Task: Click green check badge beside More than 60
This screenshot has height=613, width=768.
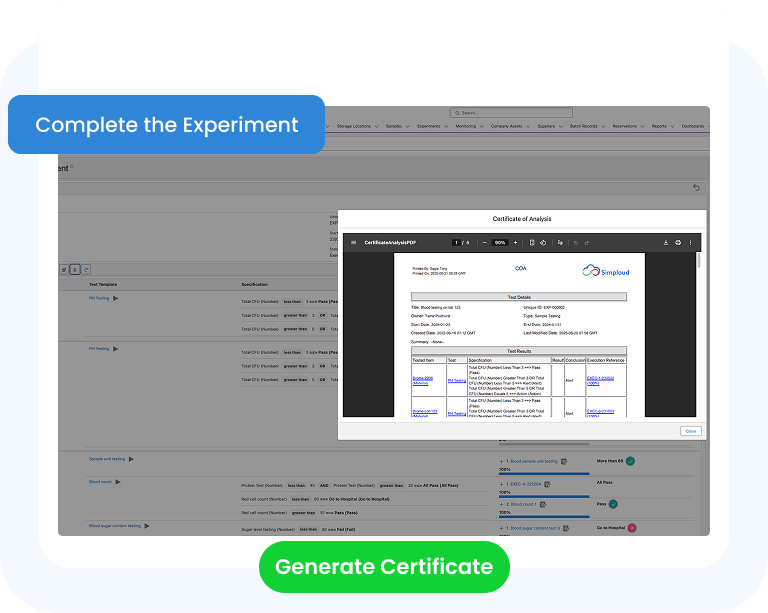Action: pyautogui.click(x=630, y=461)
